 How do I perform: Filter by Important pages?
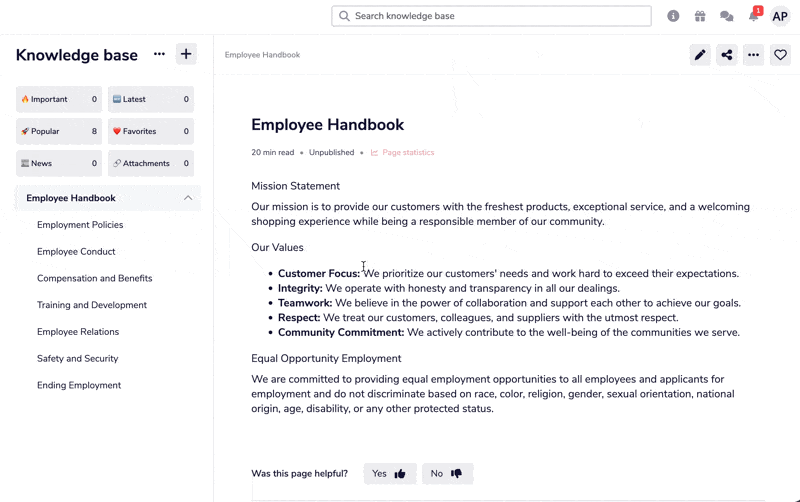coord(59,99)
